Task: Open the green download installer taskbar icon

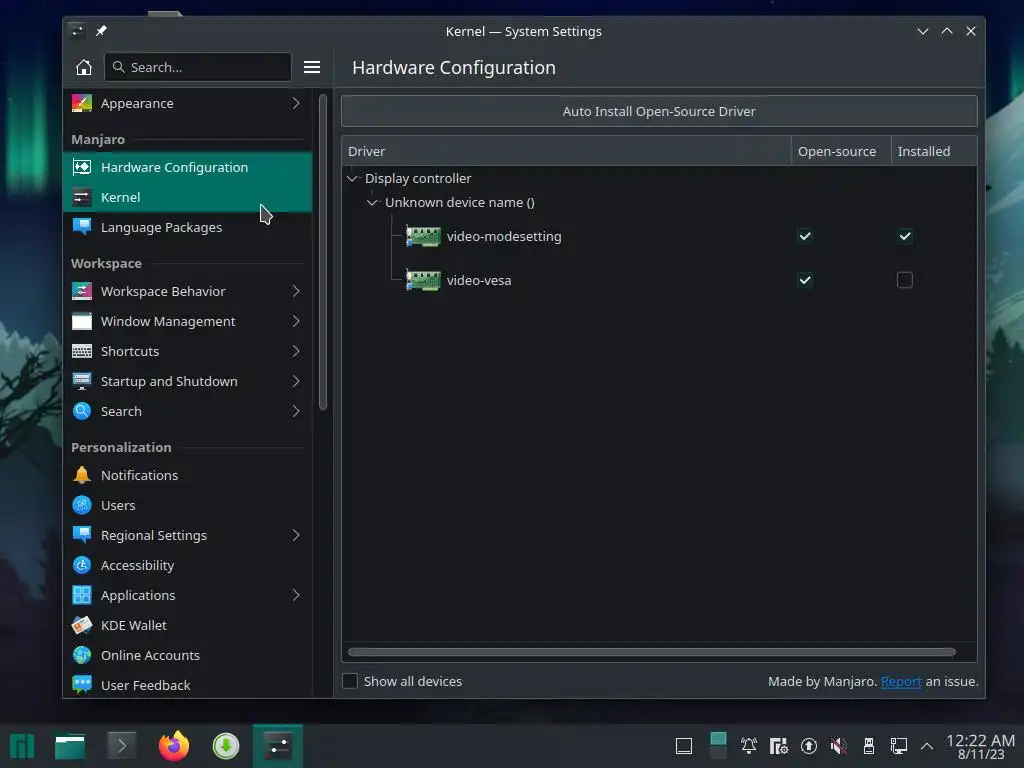Action: 226,746
